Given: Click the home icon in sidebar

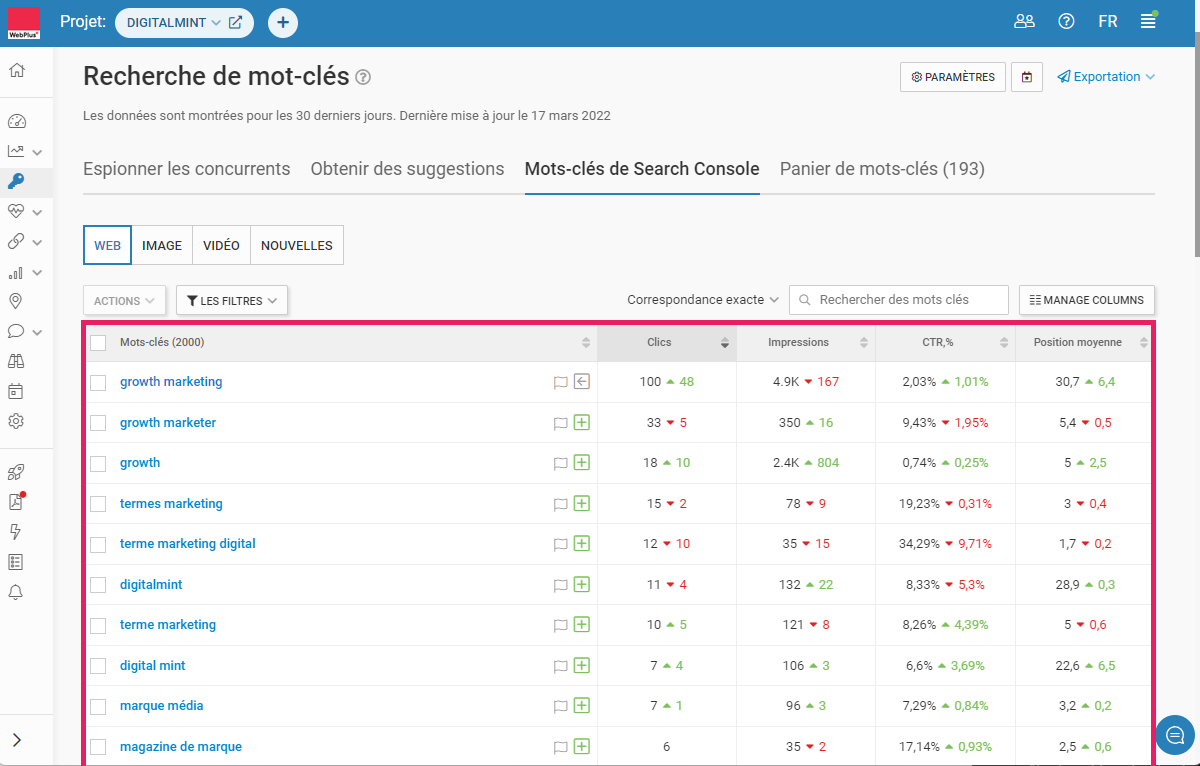Looking at the screenshot, I should pyautogui.click(x=17, y=70).
